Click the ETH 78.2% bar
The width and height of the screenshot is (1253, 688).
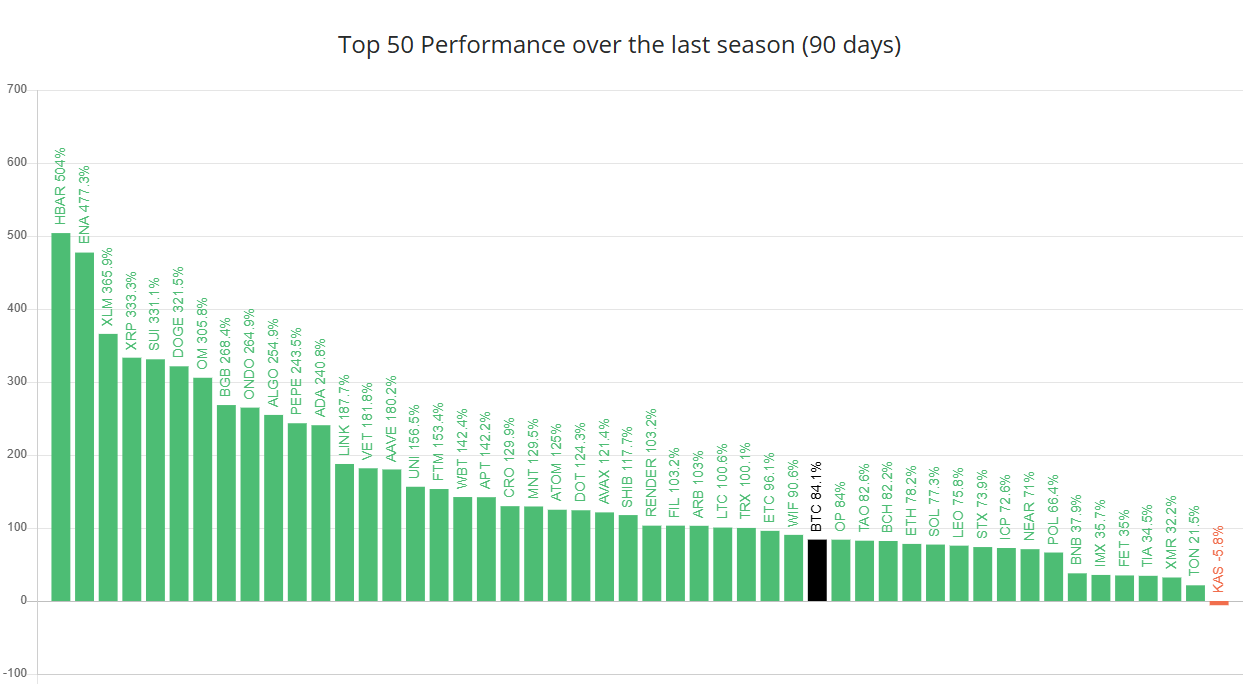click(911, 572)
